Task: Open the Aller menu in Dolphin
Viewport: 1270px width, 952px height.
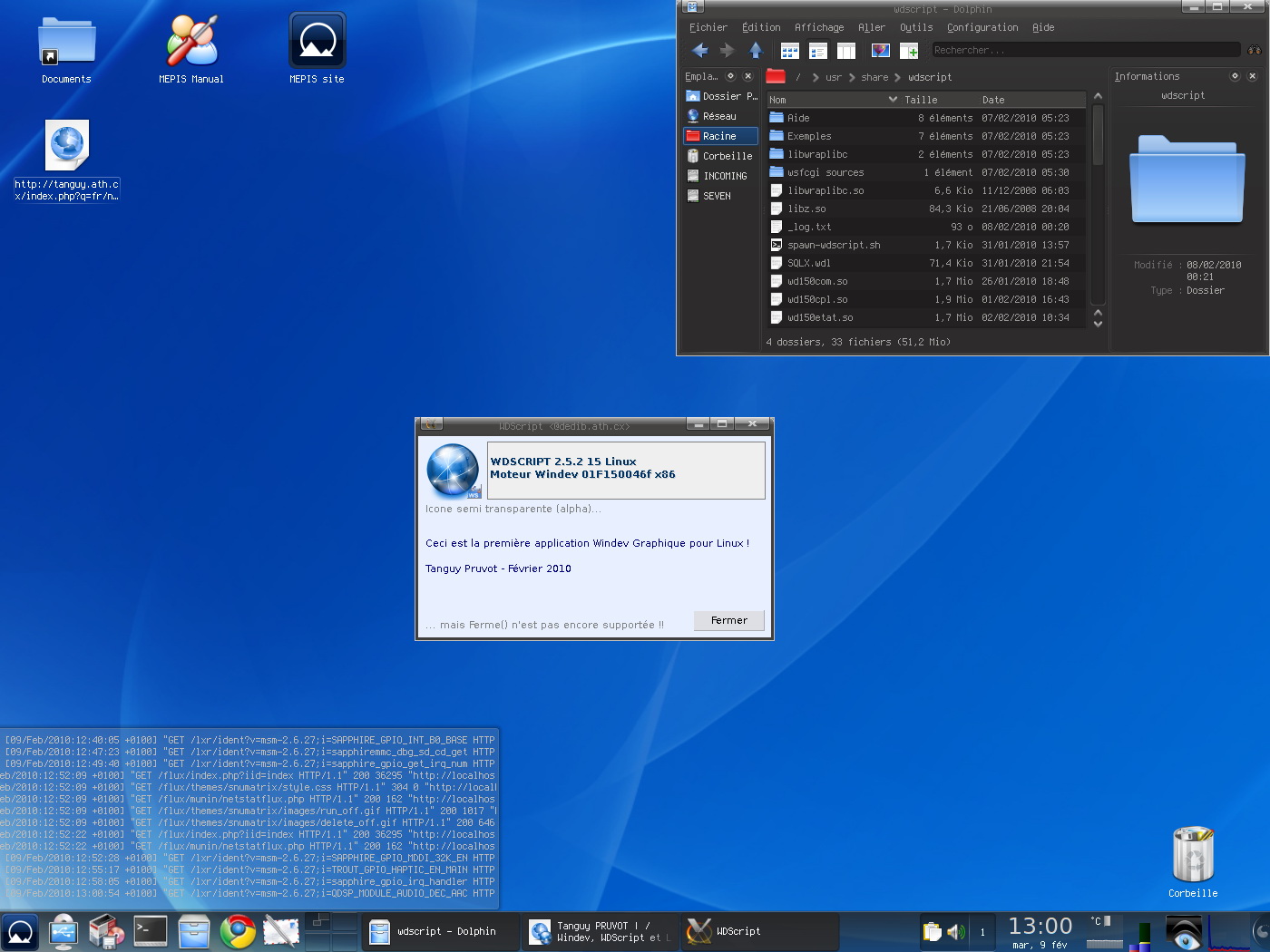Action: pyautogui.click(x=871, y=28)
